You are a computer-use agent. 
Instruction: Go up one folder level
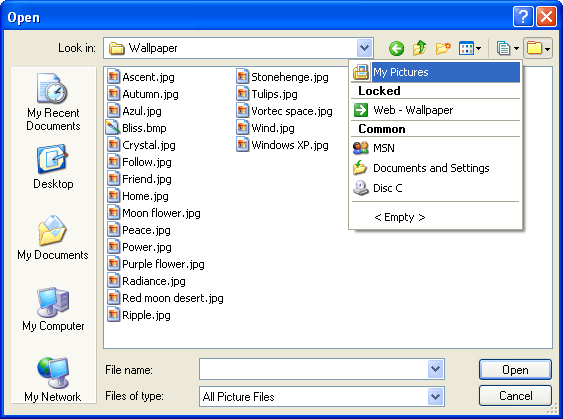419,48
